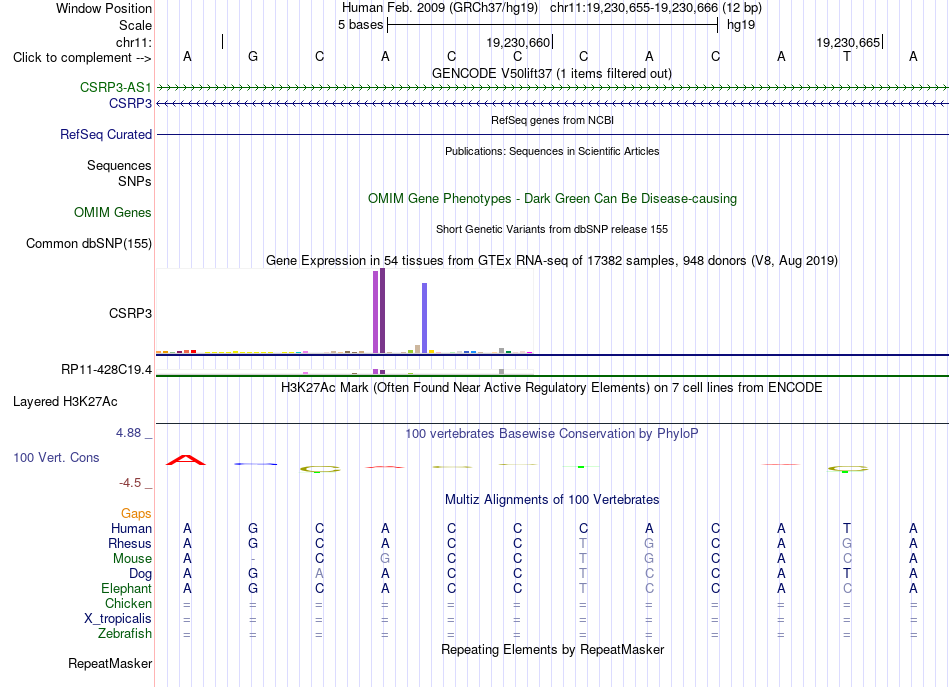The width and height of the screenshot is (950, 687).
Task: Click the hg19 label beside the scale bar
Action: (x=741, y=25)
